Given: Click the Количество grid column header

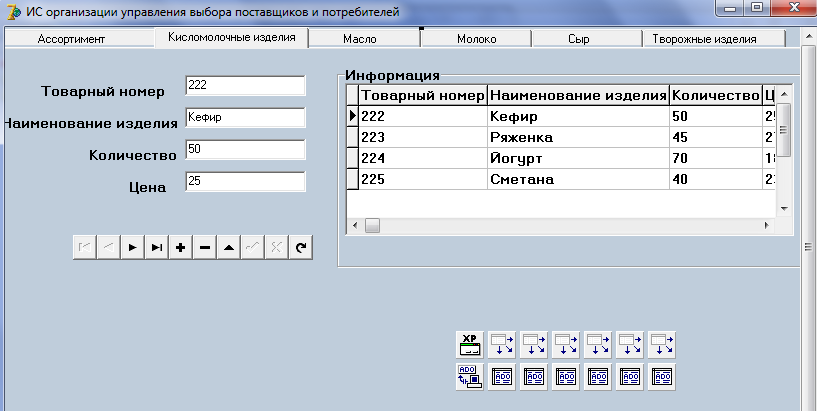Looking at the screenshot, I should click(x=715, y=95).
